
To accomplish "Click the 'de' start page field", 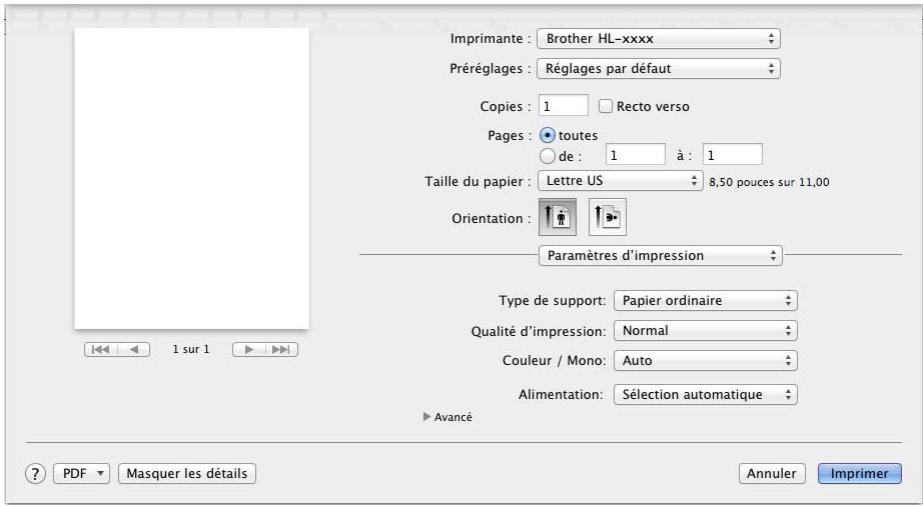I will pos(635,155).
